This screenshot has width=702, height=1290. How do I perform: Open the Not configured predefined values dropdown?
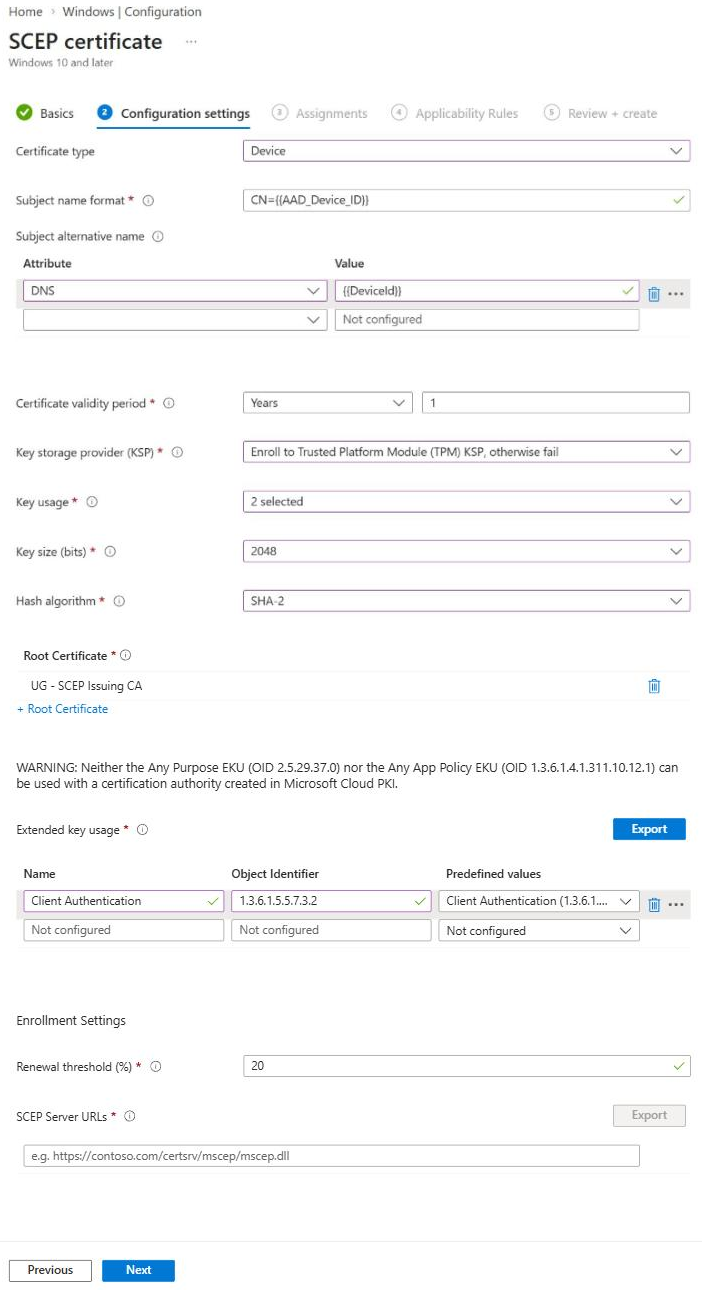pyautogui.click(x=539, y=931)
